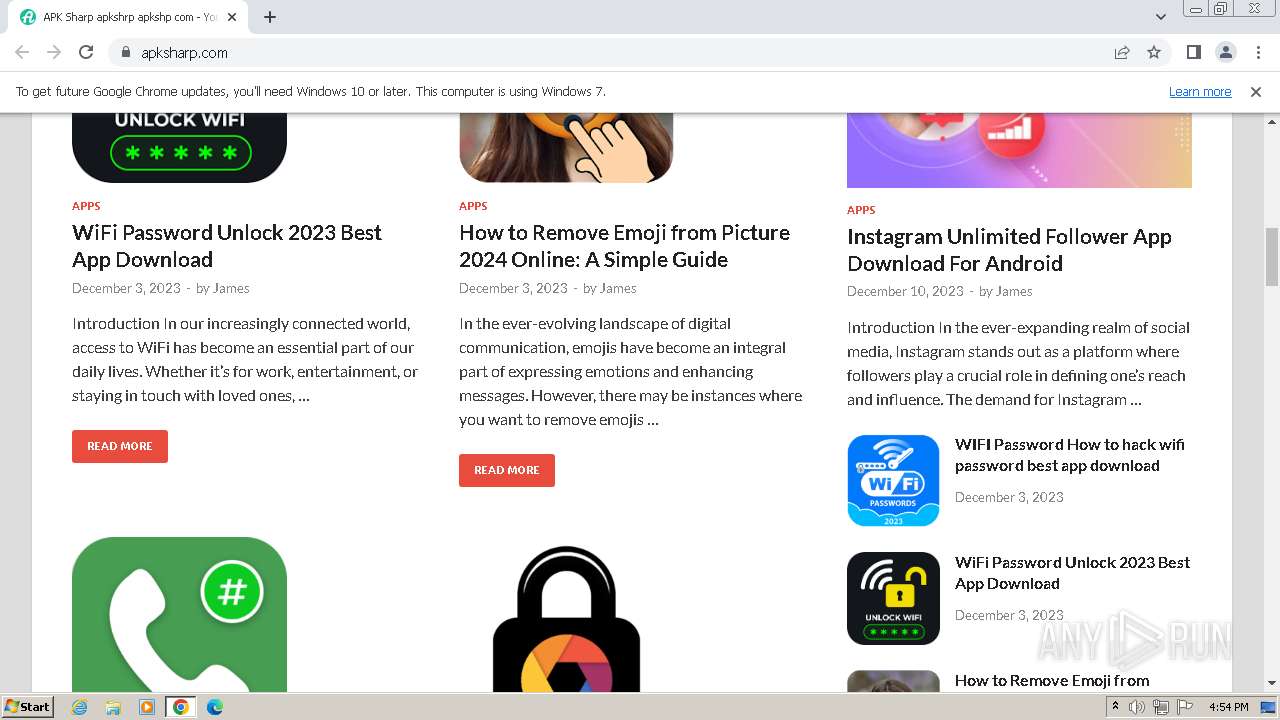This screenshot has height=720, width=1280.
Task: Open the Chrome profile avatar menu
Action: (1225, 52)
